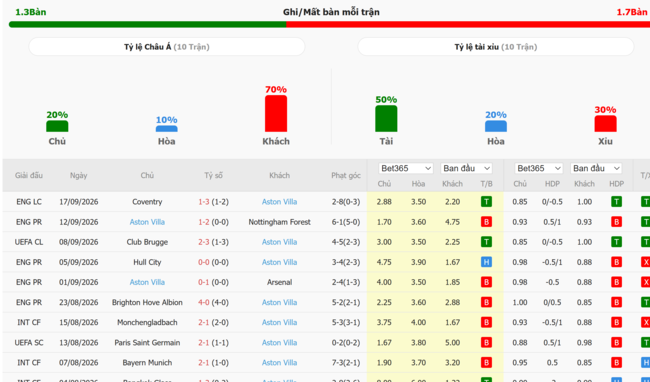The height and width of the screenshot is (382, 650).
Task: Select the Tỷ lệ Châu Á (10 Trận) tab
Action: (x=167, y=47)
